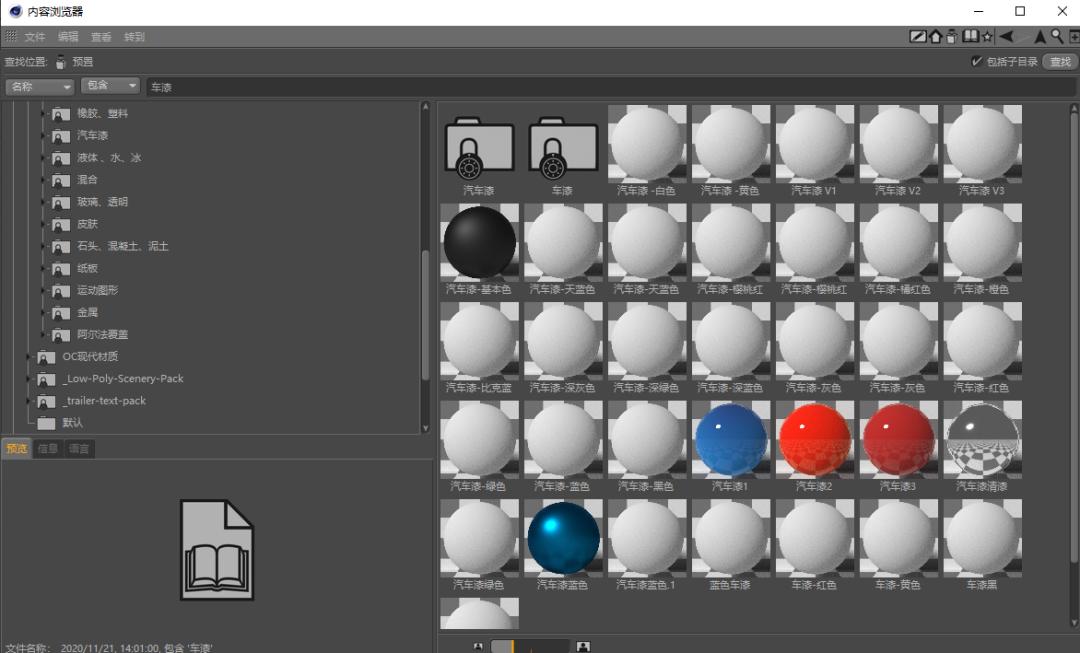Expand the 石头、混凝土、泥土 folder arrow

(43, 246)
